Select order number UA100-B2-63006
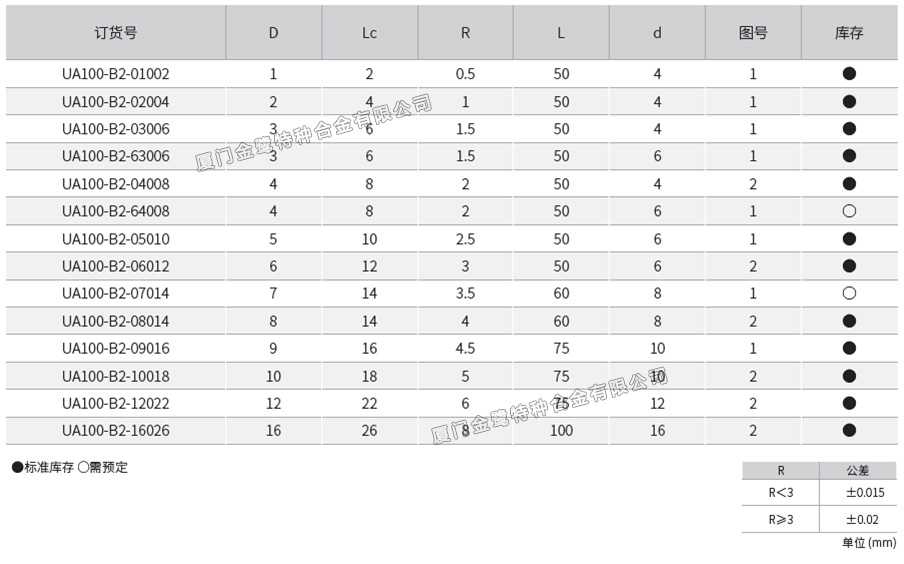Viewport: 904px width, 564px height. click(115, 156)
